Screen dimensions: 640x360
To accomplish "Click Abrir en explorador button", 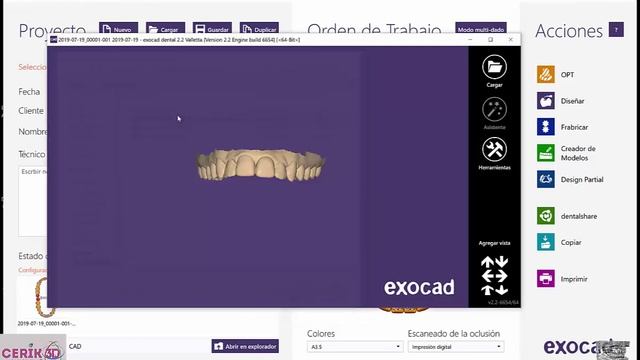I will (245, 346).
